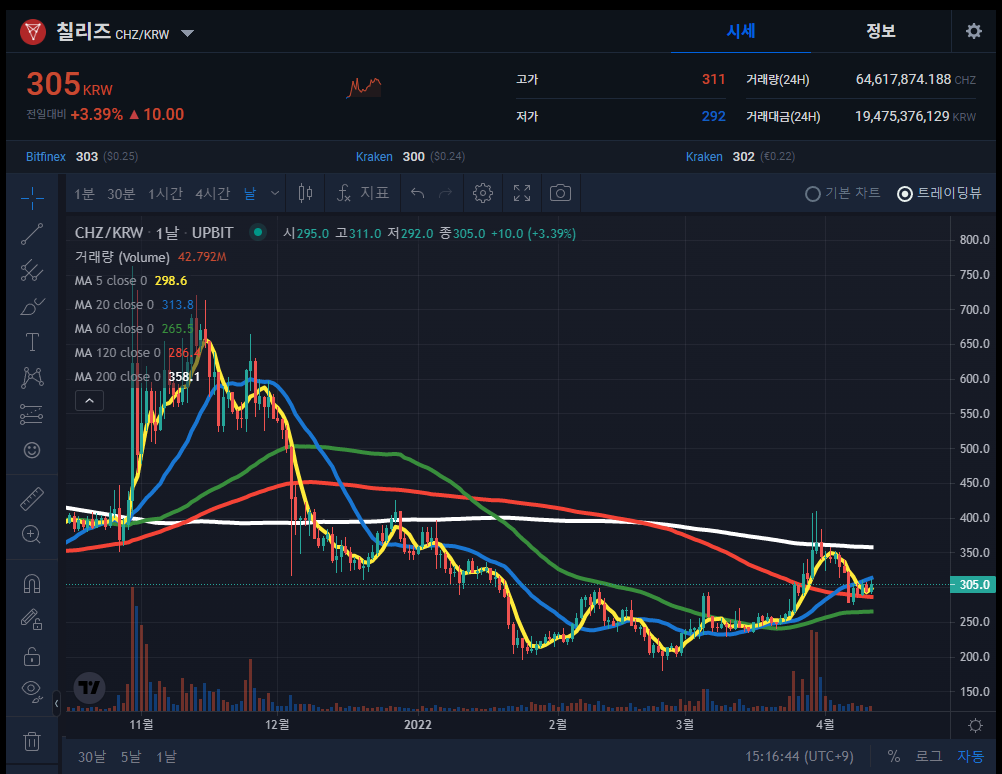Open the CHZ/KRW market dropdown arrow
Screen dimensions: 1002x774
tap(187, 33)
